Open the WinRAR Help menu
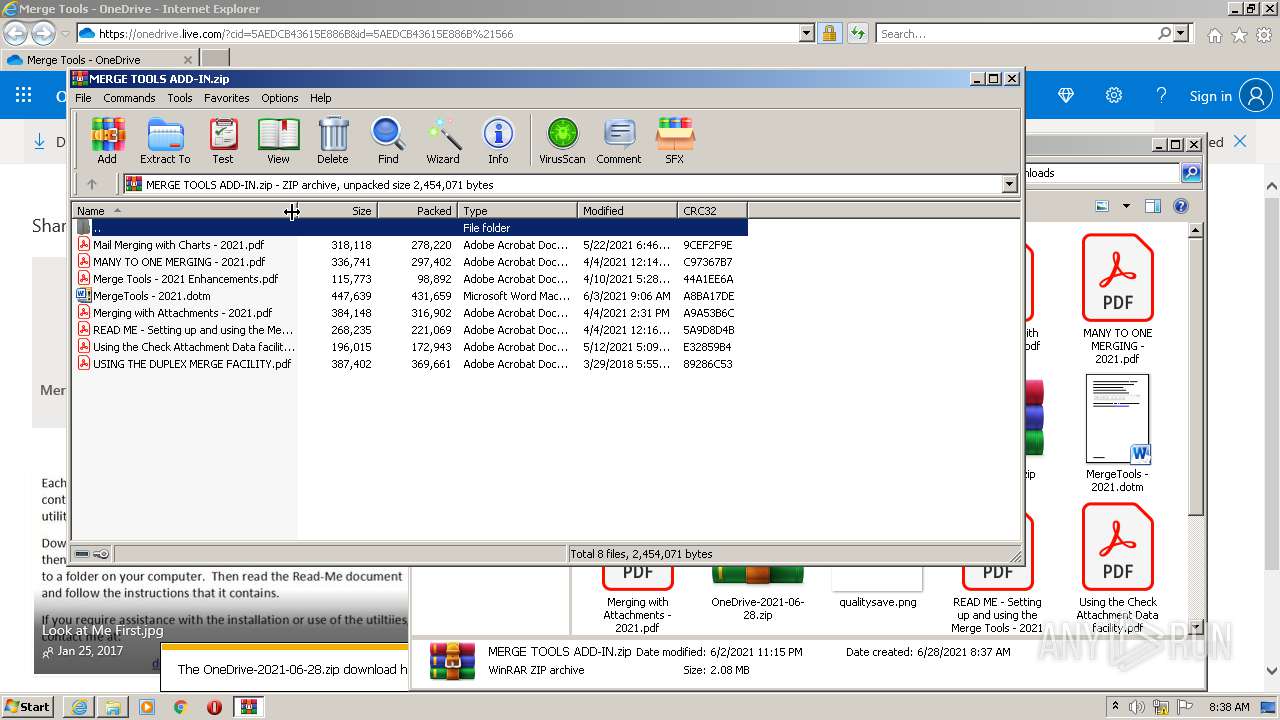 click(x=320, y=98)
